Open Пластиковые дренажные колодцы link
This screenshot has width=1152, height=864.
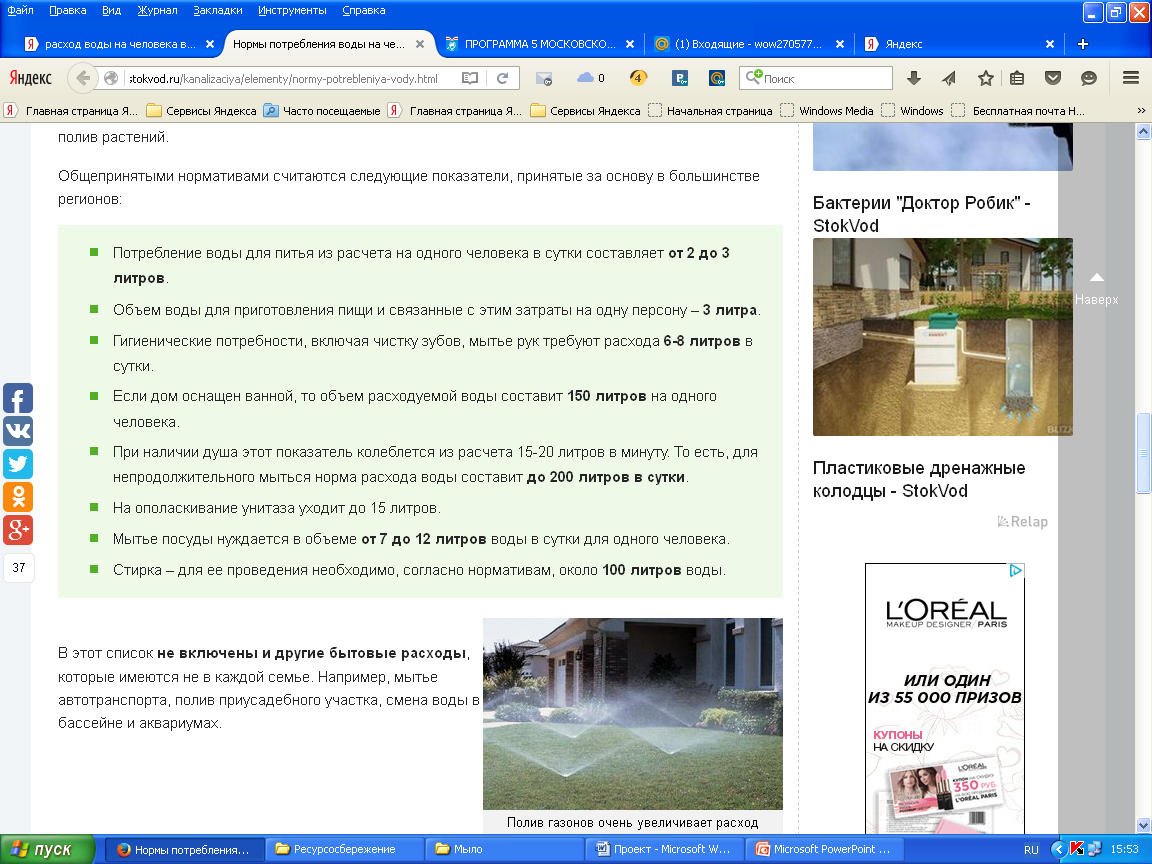919,480
